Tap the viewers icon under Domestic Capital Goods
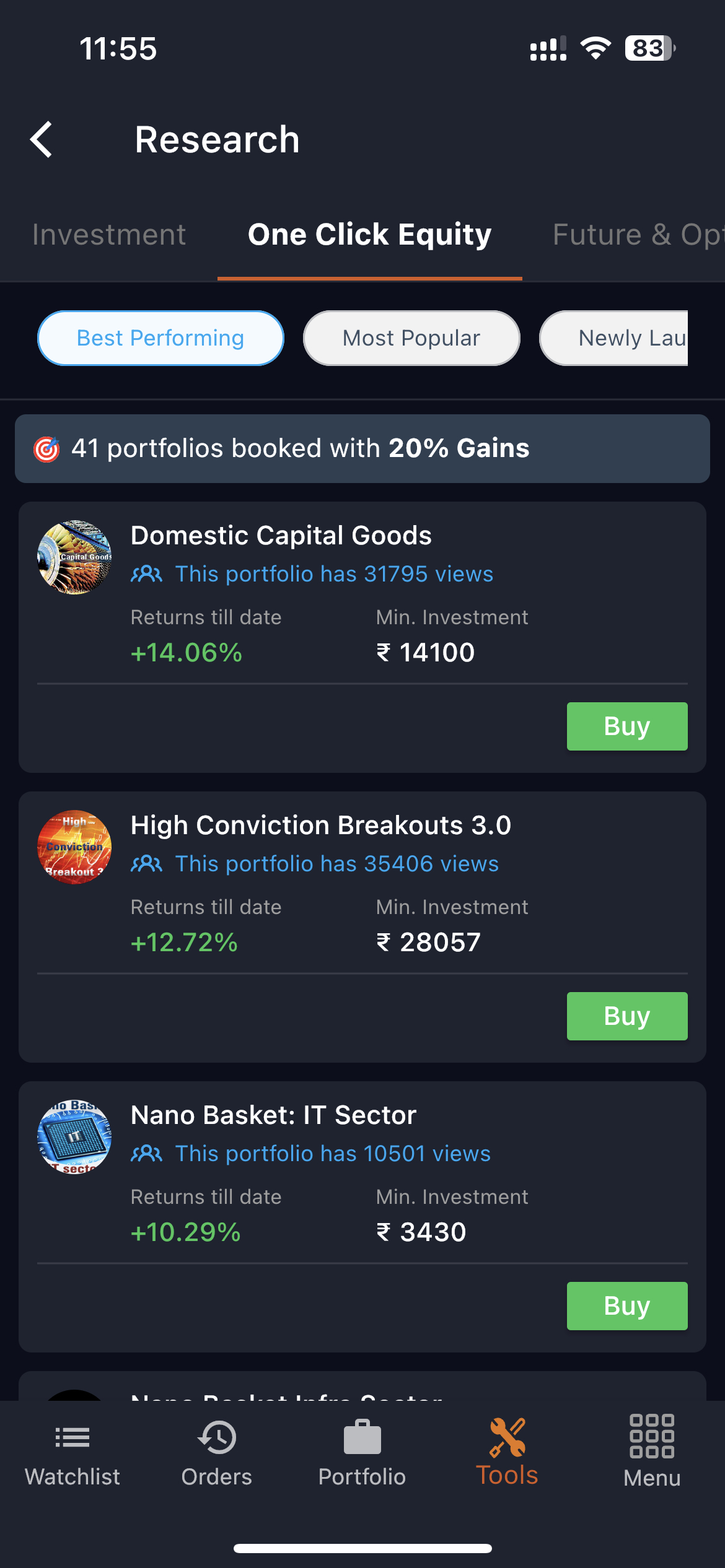This screenshot has width=725, height=1568. point(146,574)
